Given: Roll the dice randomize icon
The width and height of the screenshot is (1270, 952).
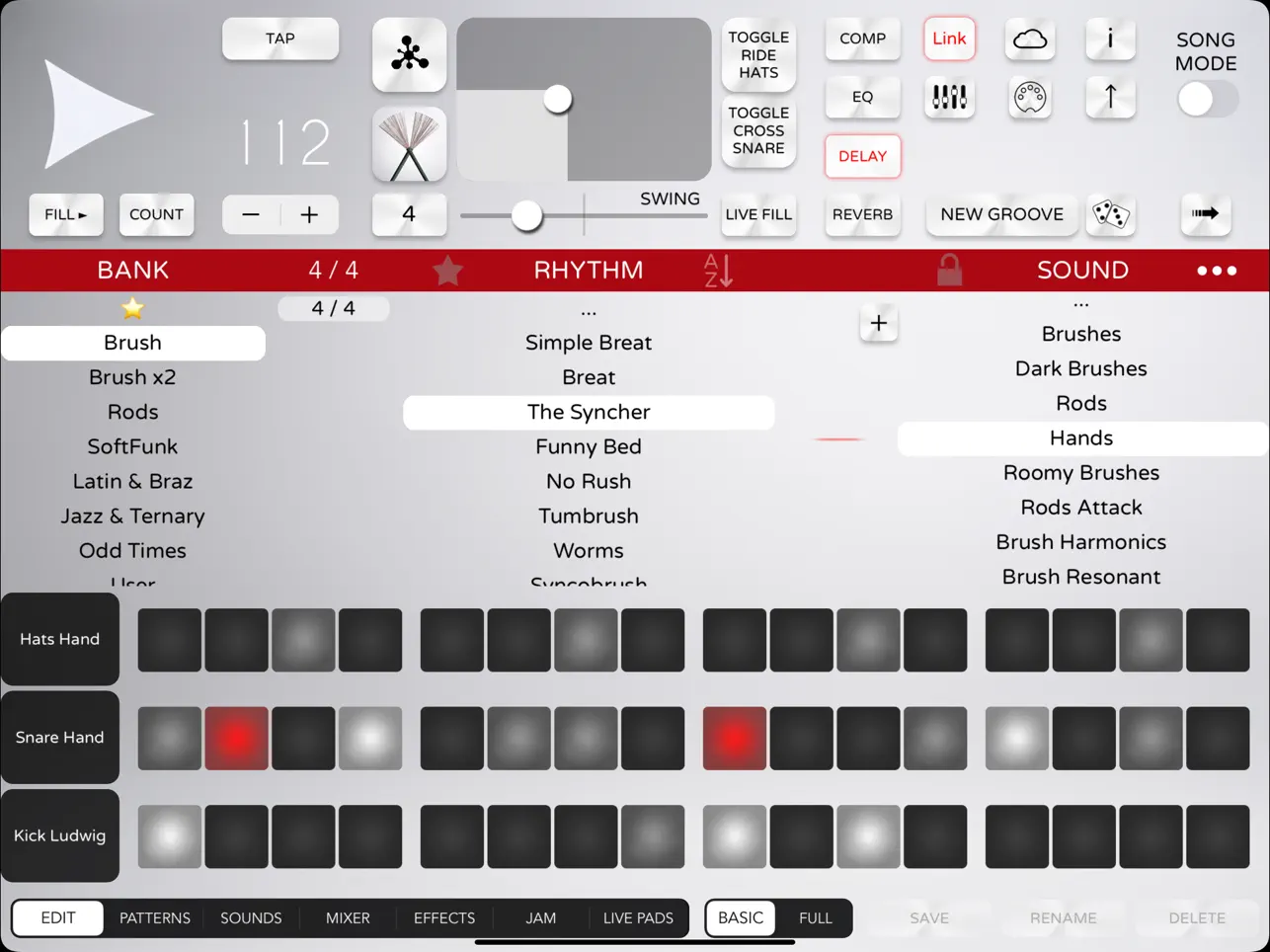Looking at the screenshot, I should coord(1110,214).
